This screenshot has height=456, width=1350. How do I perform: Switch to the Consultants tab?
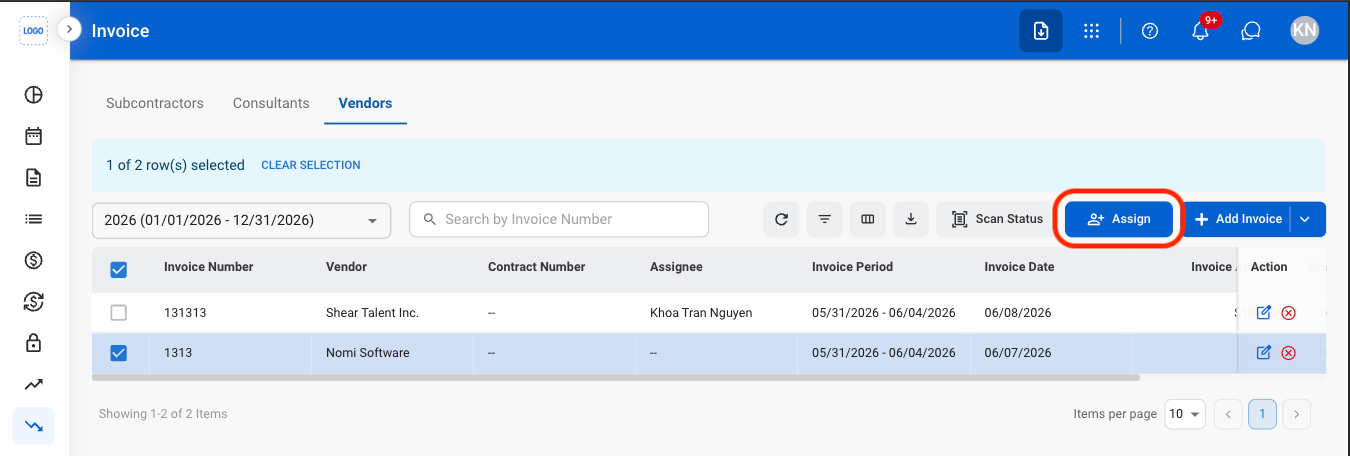[271, 103]
